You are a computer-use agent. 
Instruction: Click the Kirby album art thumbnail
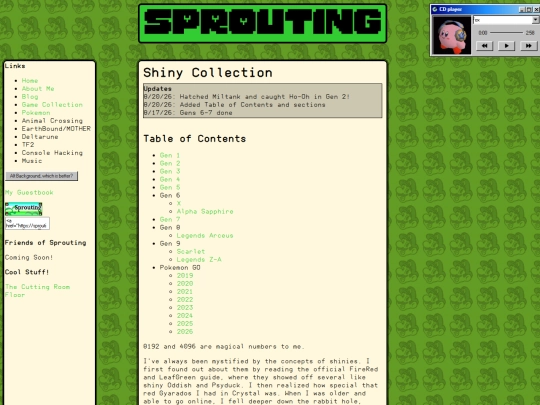click(451, 35)
